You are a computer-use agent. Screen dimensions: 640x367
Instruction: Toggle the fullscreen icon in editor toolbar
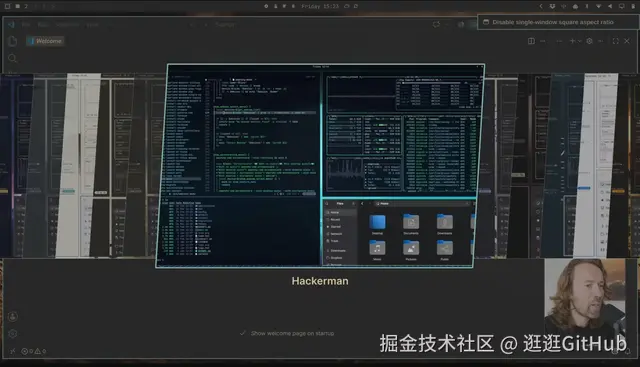[616, 41]
